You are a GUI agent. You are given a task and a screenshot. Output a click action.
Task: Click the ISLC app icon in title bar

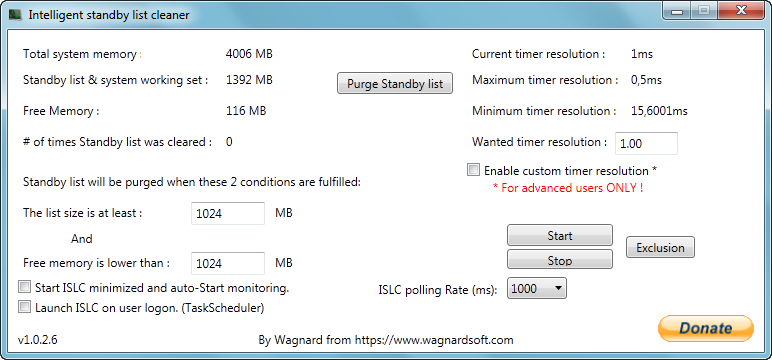[x=15, y=15]
